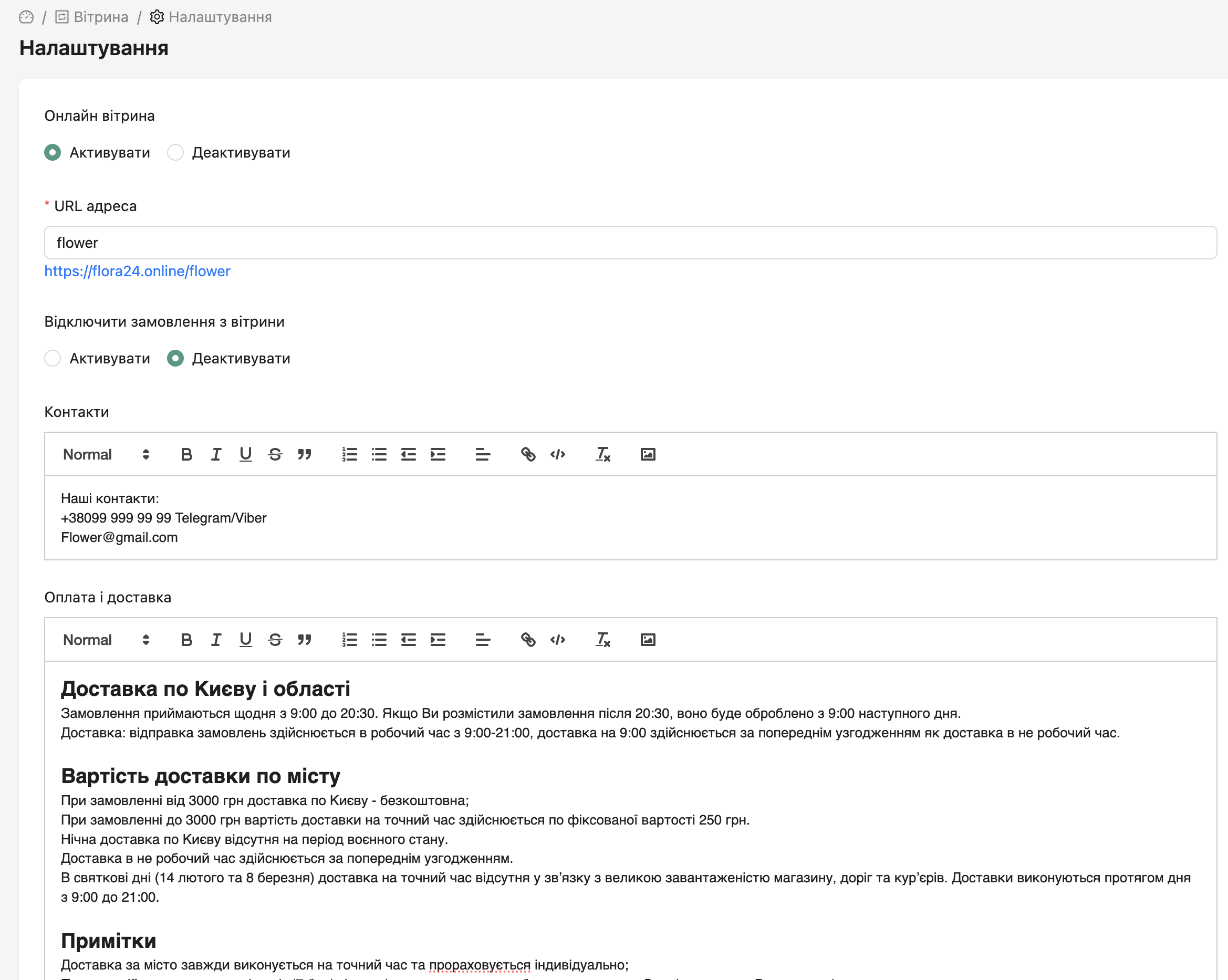The height and width of the screenshot is (980, 1228).
Task: Select Деактивувати for Онлайн вітрина
Action: 175,153
